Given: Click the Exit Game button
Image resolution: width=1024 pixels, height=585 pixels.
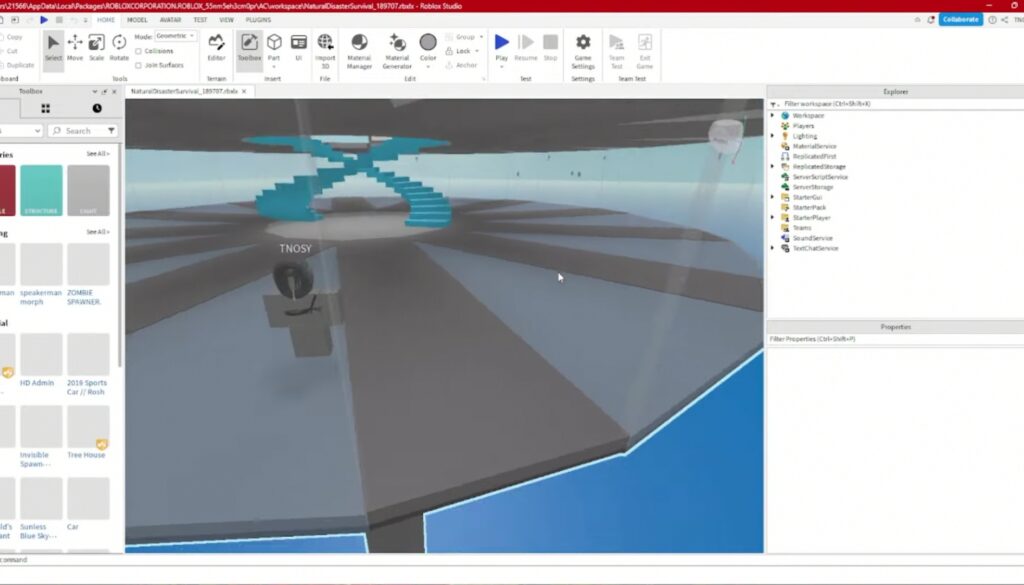Looking at the screenshot, I should click(x=645, y=50).
